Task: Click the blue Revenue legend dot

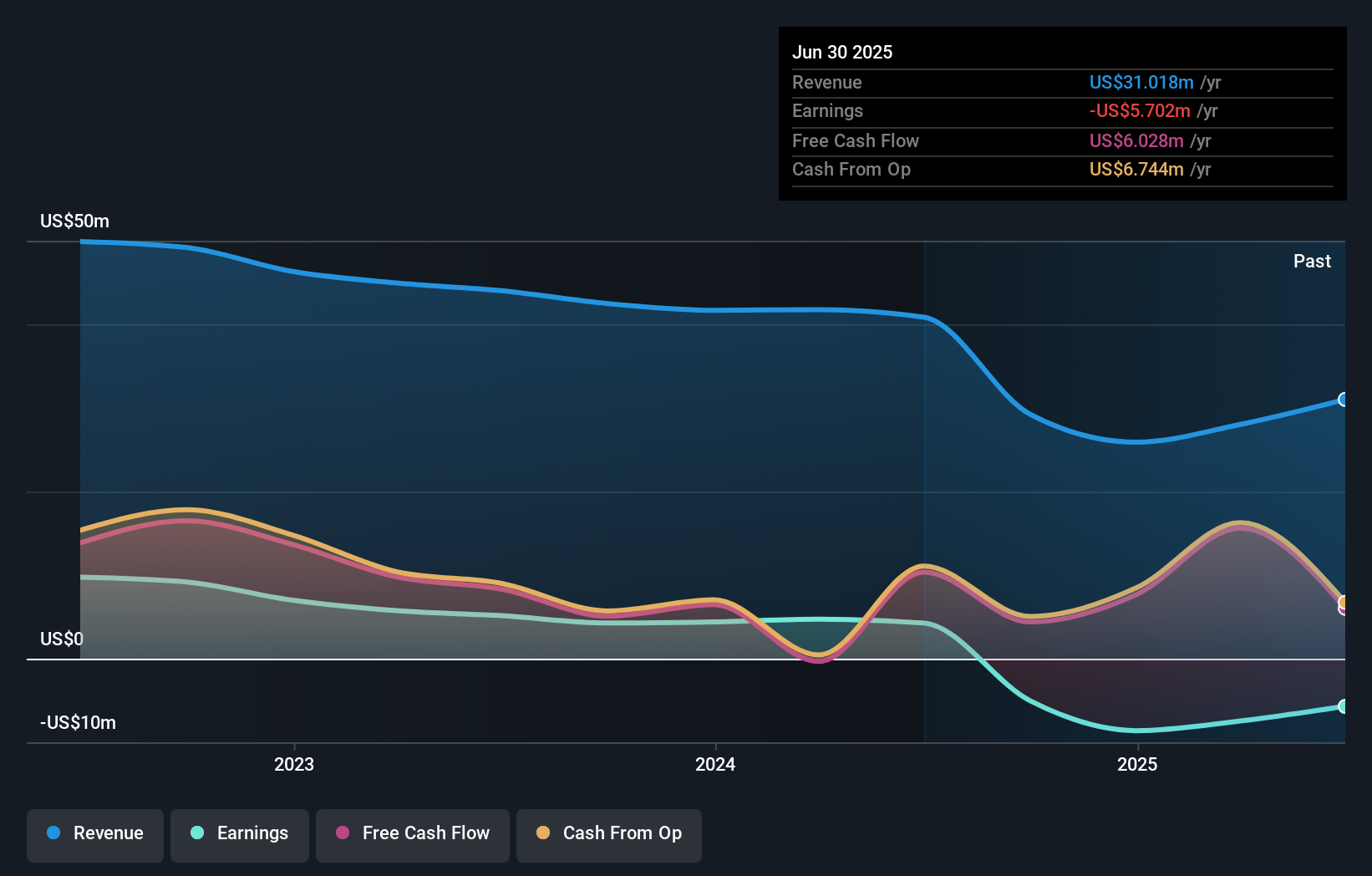Action: 53,833
